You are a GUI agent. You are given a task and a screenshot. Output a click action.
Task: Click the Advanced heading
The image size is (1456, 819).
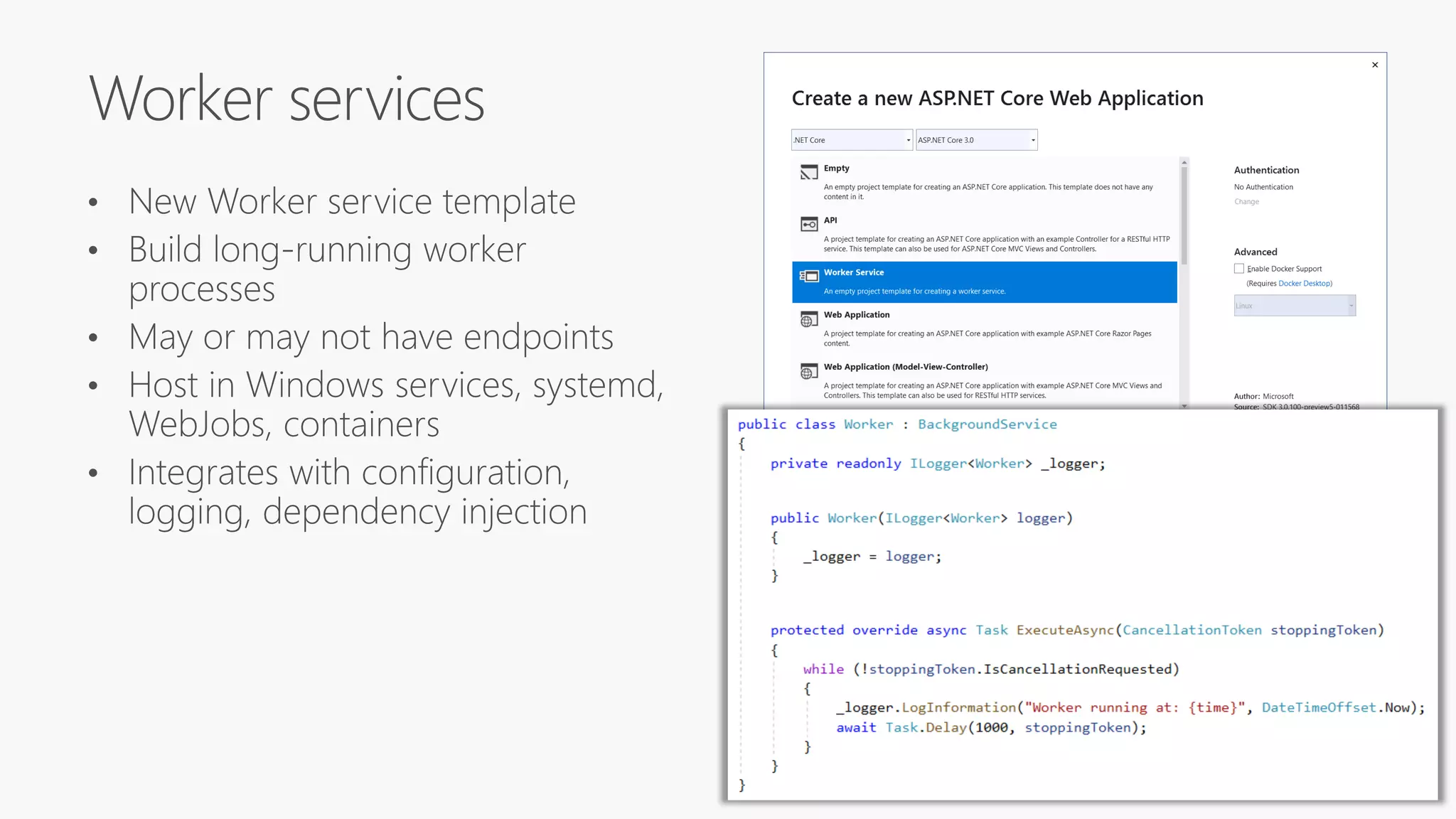pos(1256,252)
